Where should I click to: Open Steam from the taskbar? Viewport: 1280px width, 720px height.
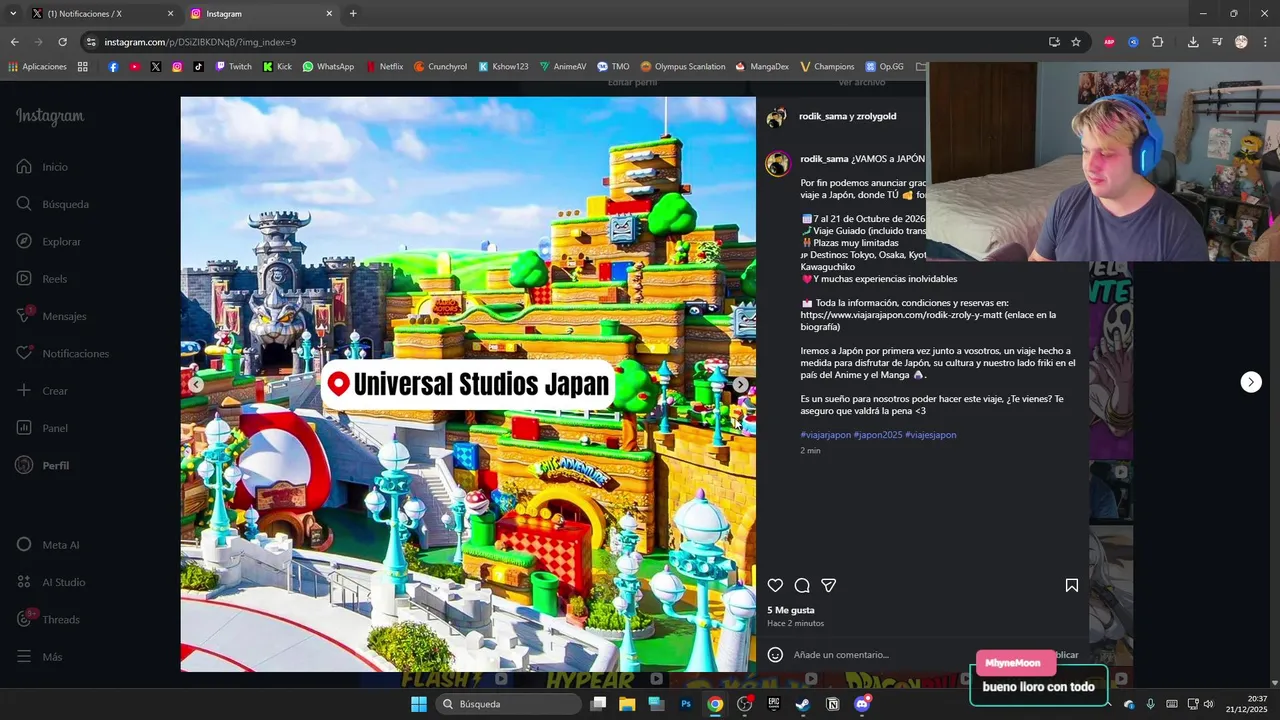[x=803, y=704]
